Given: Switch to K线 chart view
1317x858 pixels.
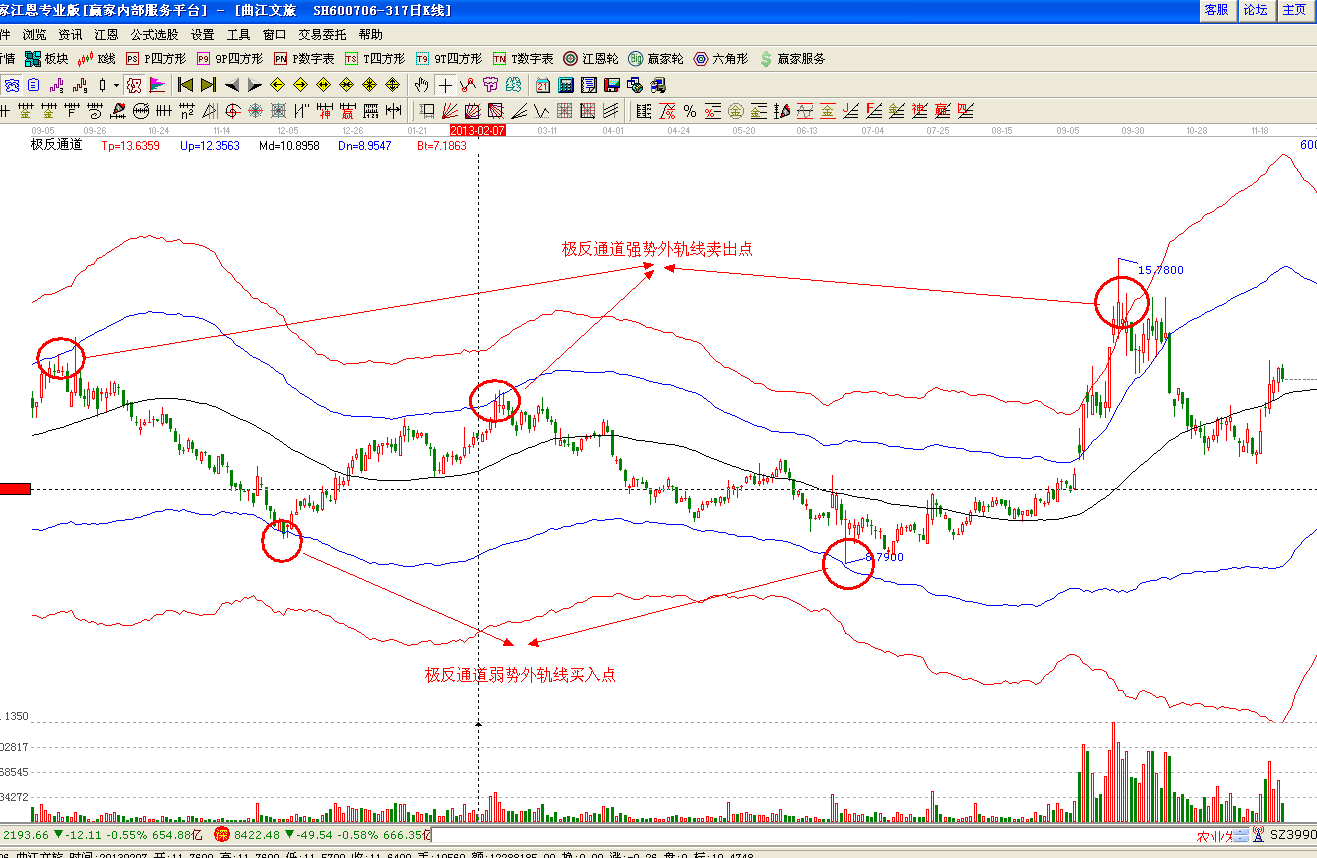Looking at the screenshot, I should click(x=96, y=59).
